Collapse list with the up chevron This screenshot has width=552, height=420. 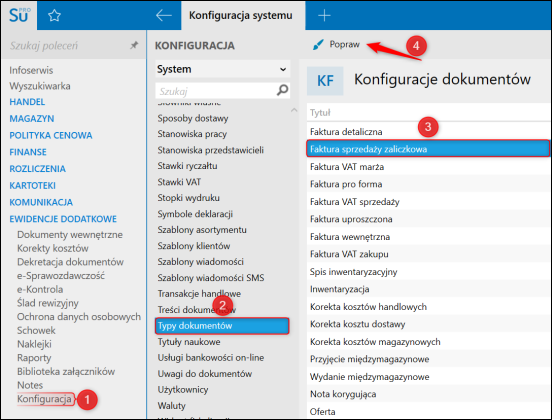pyautogui.click(x=294, y=110)
